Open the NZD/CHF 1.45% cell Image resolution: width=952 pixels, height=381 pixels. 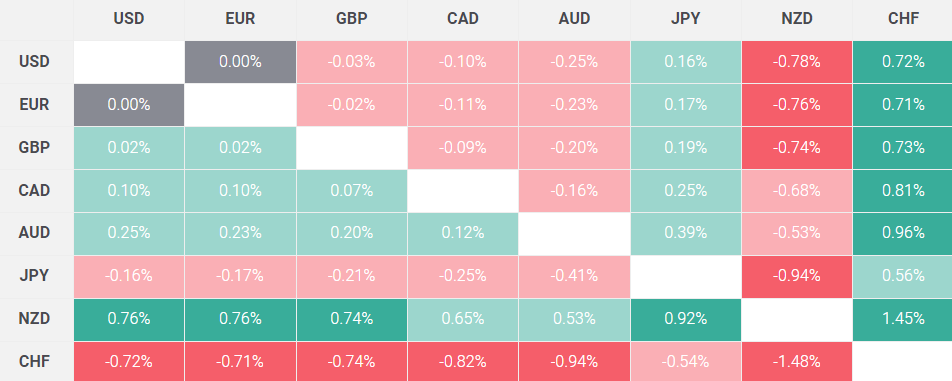coord(903,320)
